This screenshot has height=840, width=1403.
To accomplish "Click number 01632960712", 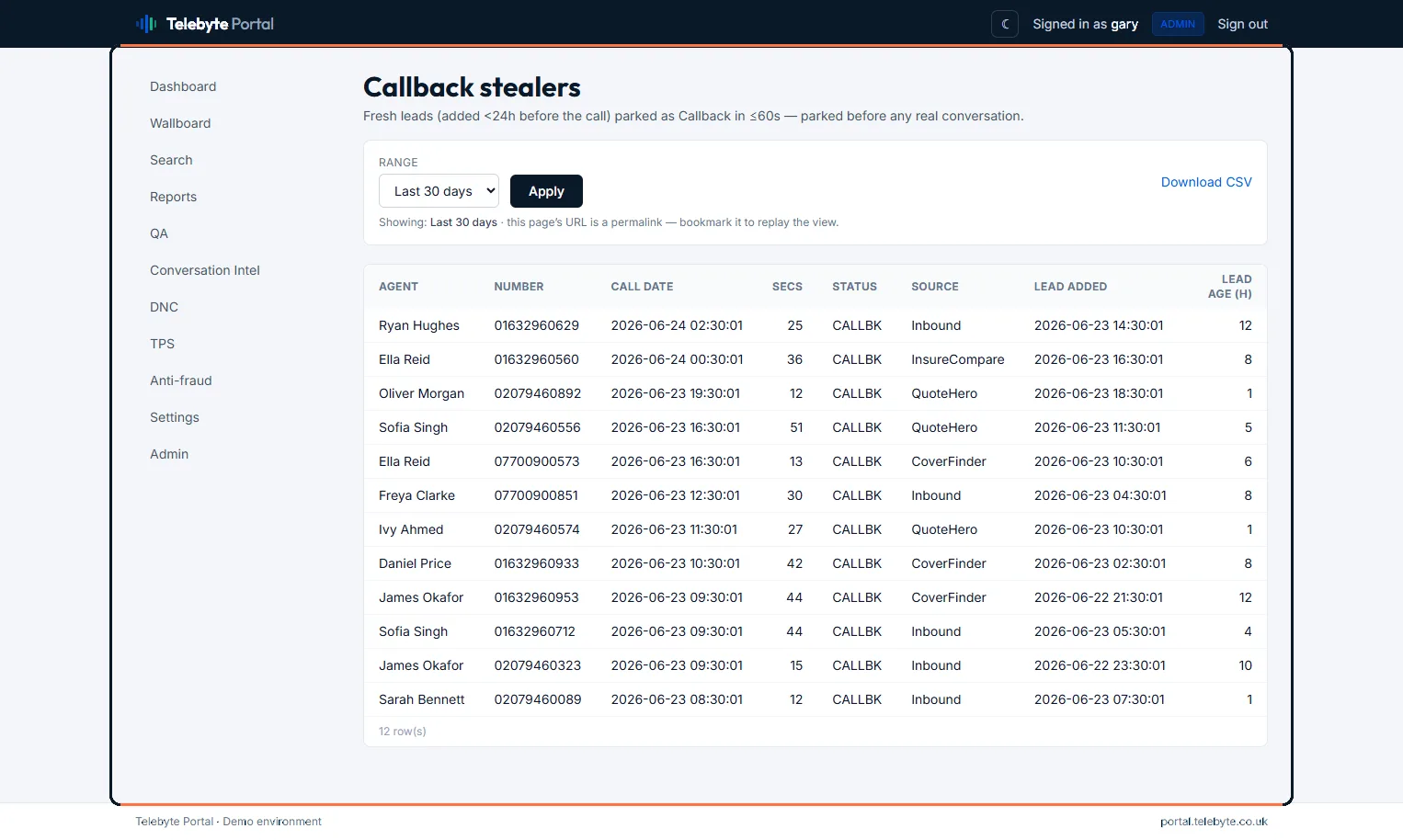I will (535, 631).
